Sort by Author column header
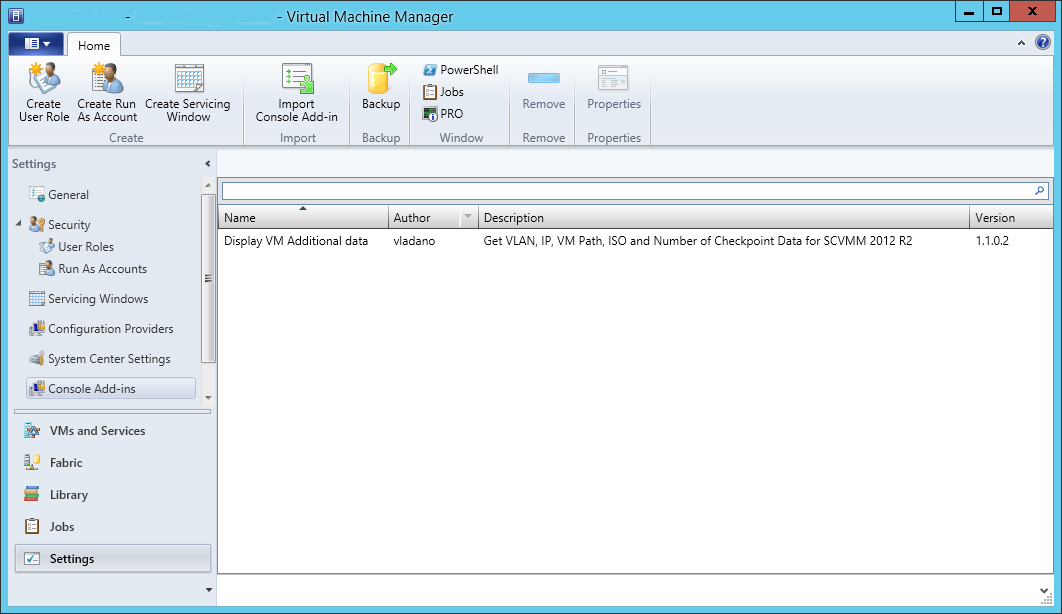 [x=425, y=217]
